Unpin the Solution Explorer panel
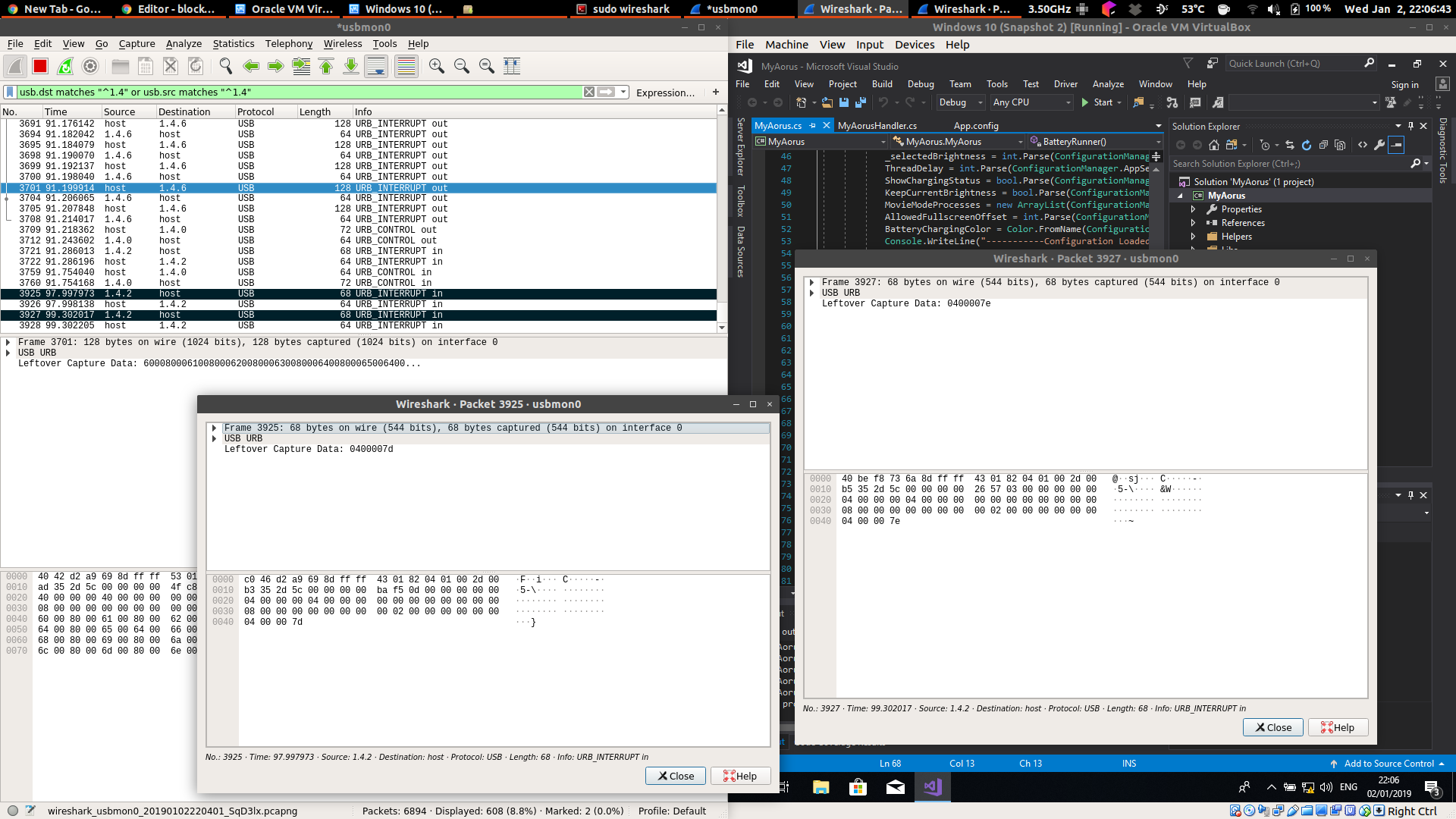 [1410, 126]
